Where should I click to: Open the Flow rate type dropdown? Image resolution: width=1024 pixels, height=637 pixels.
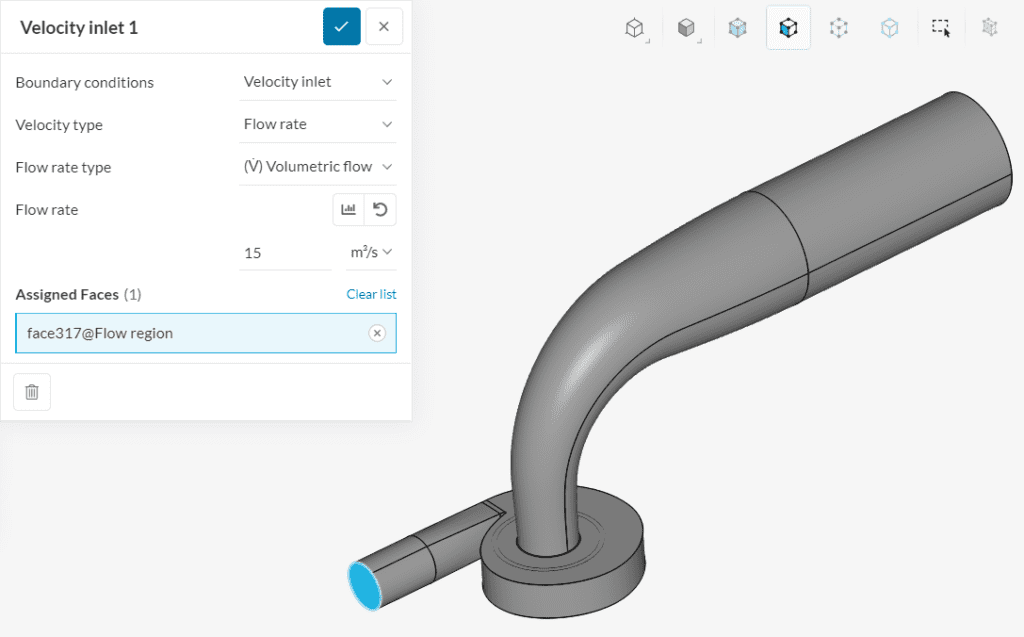tap(317, 166)
